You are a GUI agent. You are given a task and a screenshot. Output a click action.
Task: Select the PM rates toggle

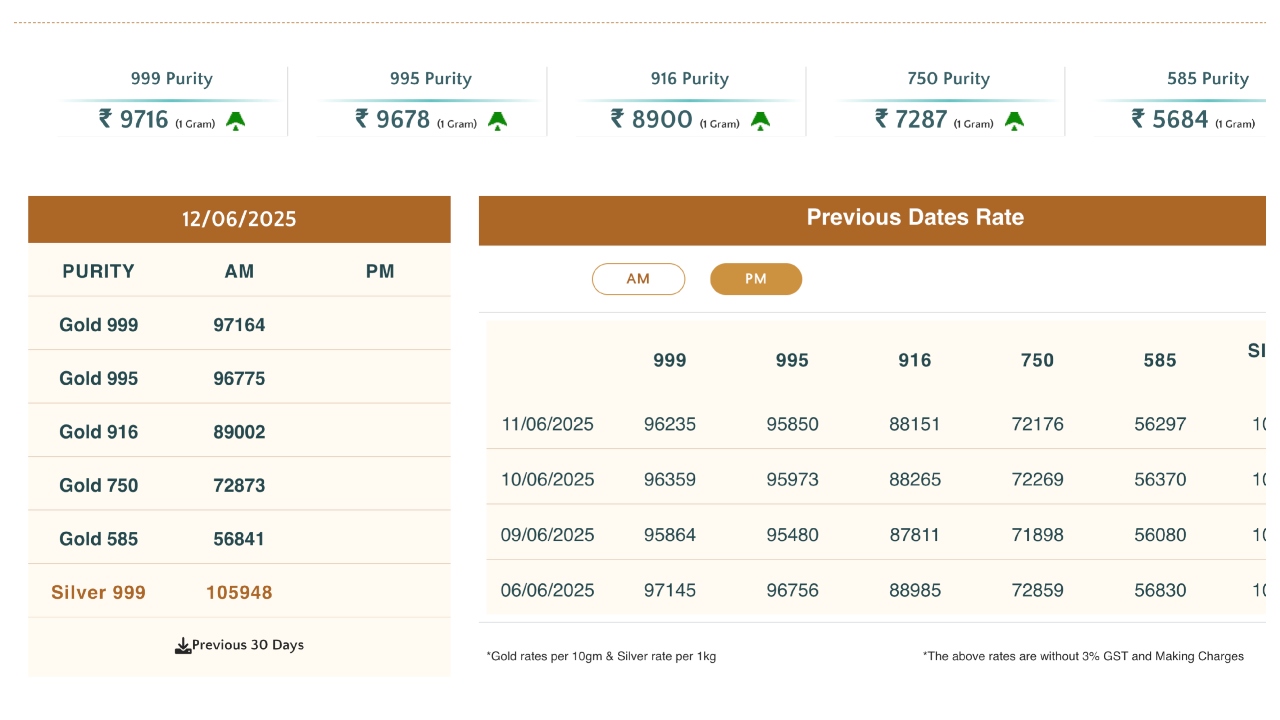[756, 279]
